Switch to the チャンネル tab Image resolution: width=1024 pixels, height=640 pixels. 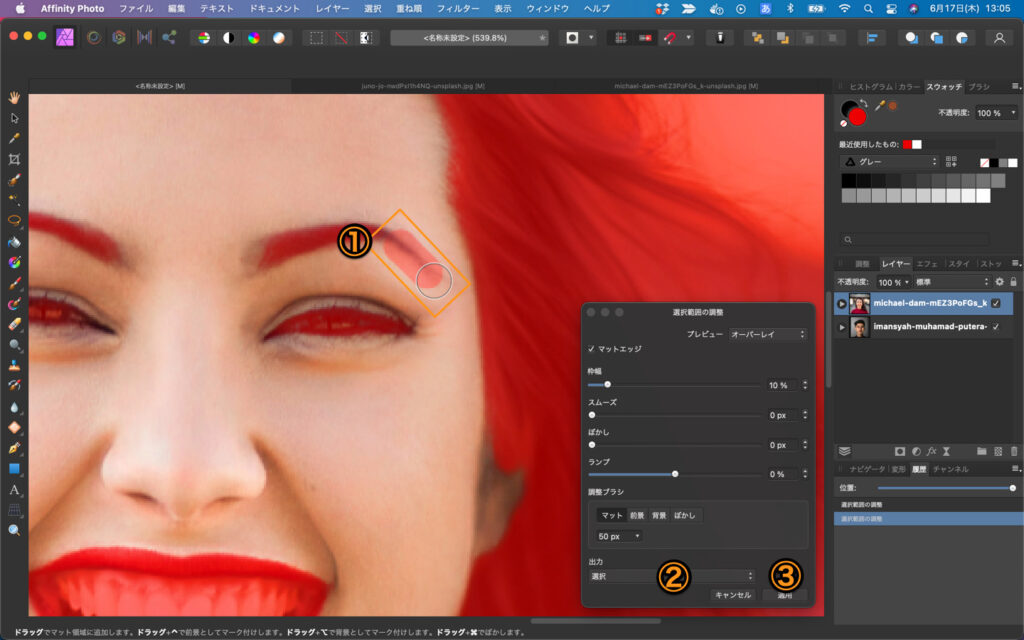pos(950,468)
